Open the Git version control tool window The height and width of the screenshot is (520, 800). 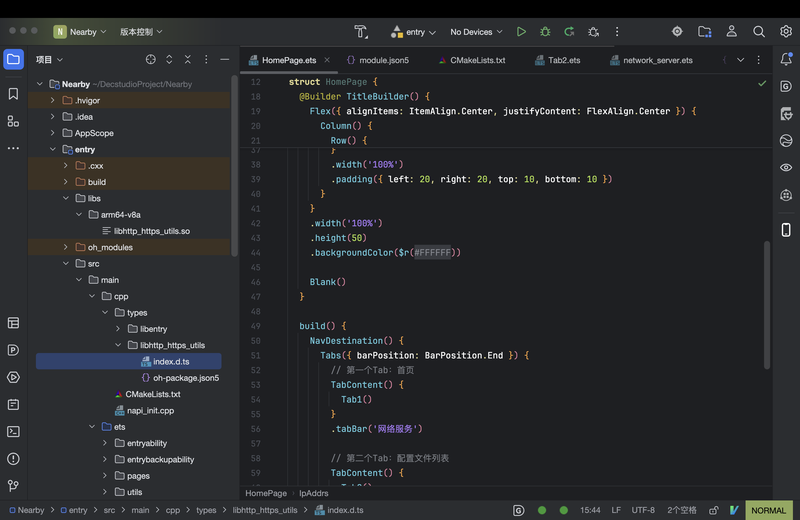click(x=13, y=486)
